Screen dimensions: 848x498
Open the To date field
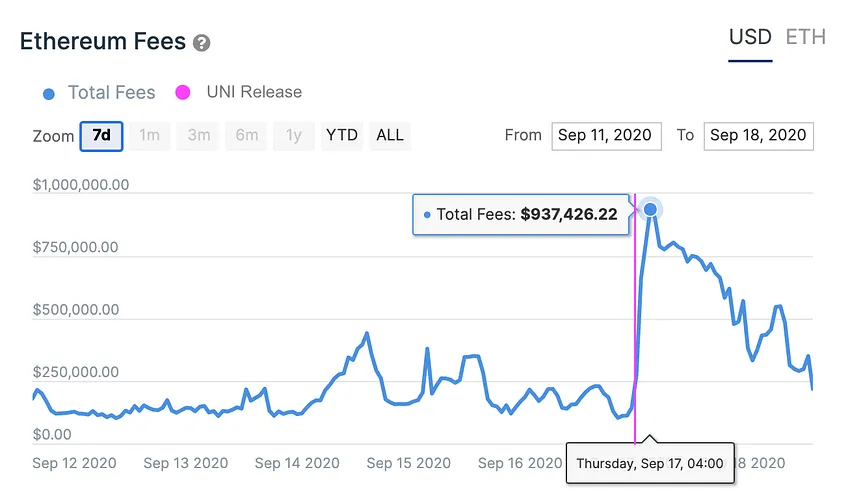coord(758,136)
